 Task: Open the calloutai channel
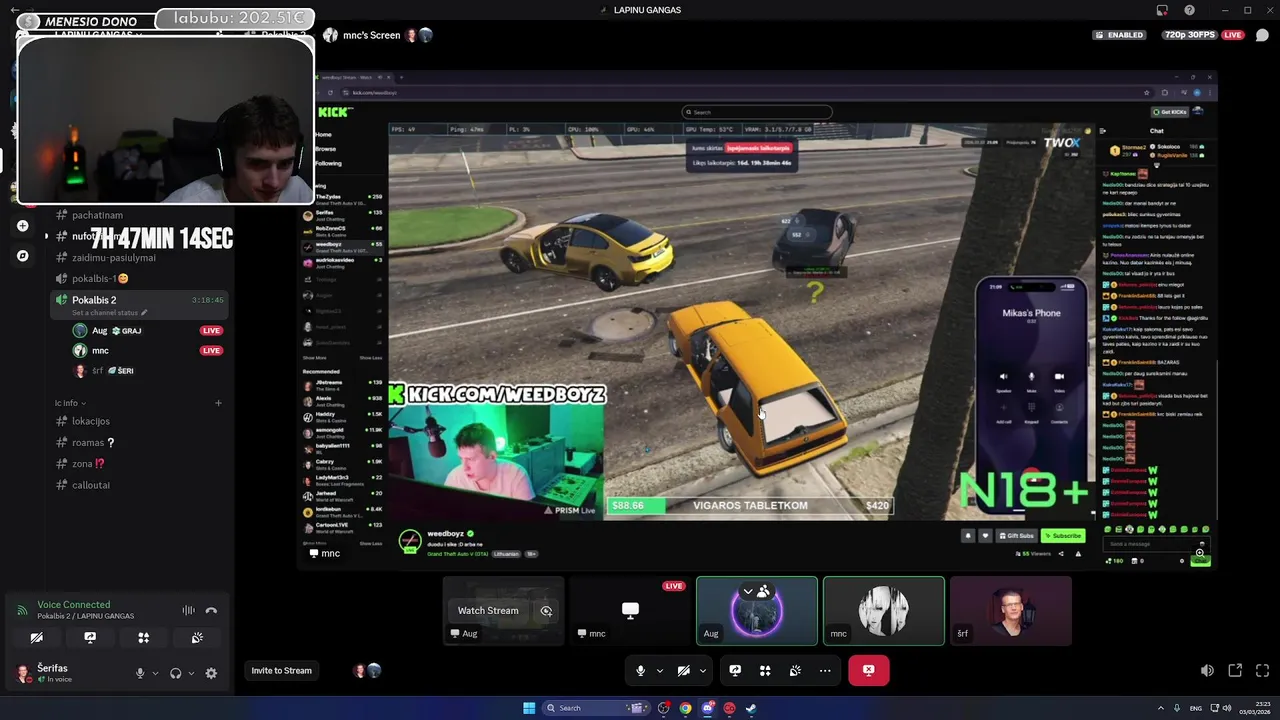91,485
